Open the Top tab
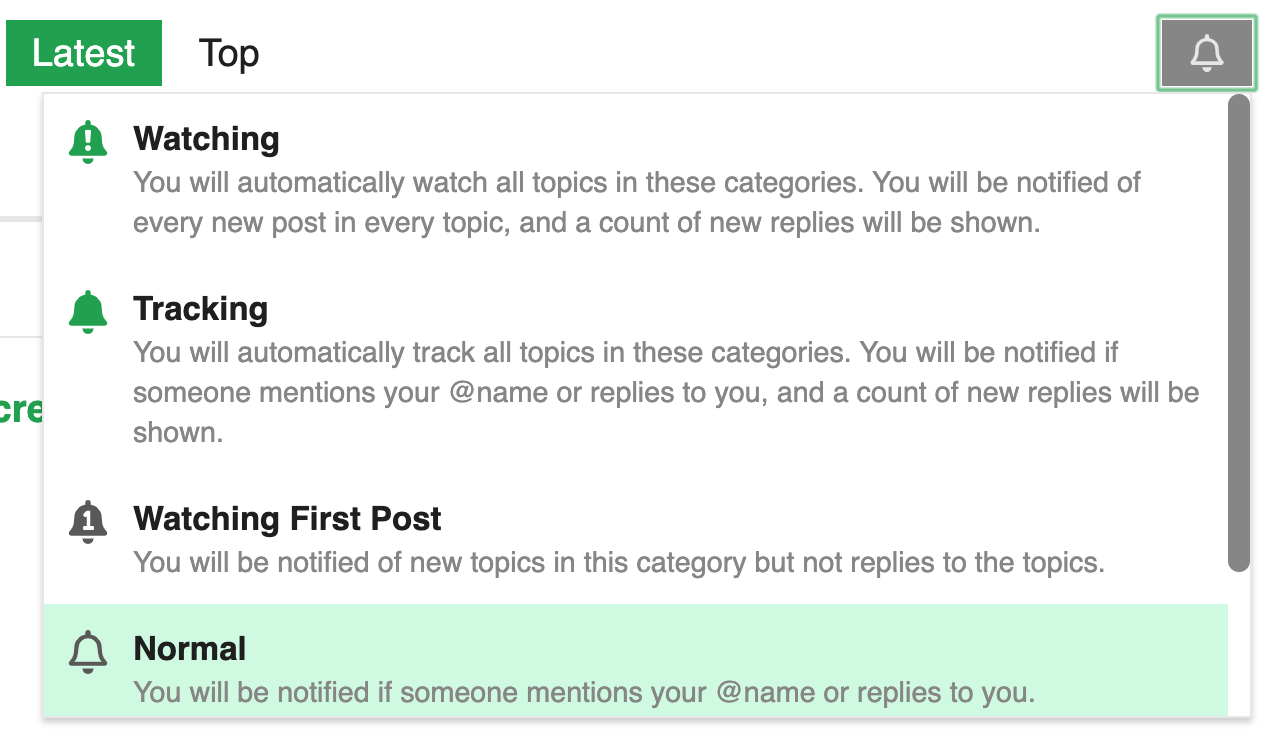 pos(229,53)
